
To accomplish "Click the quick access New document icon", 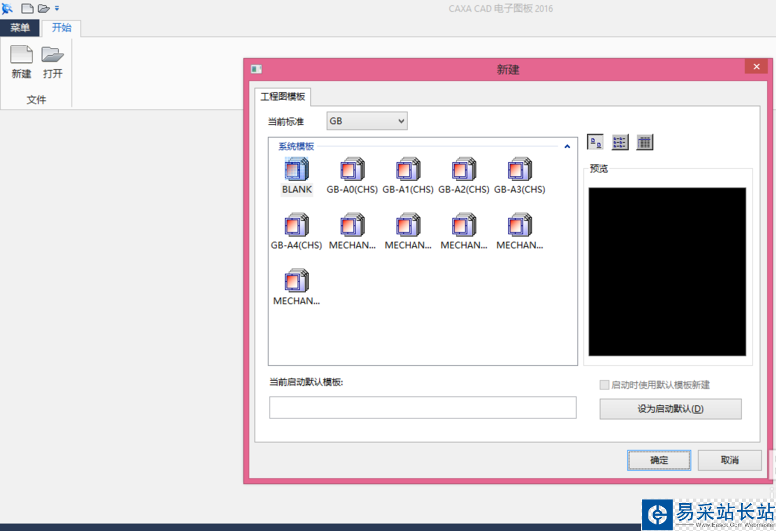I will (x=27, y=8).
